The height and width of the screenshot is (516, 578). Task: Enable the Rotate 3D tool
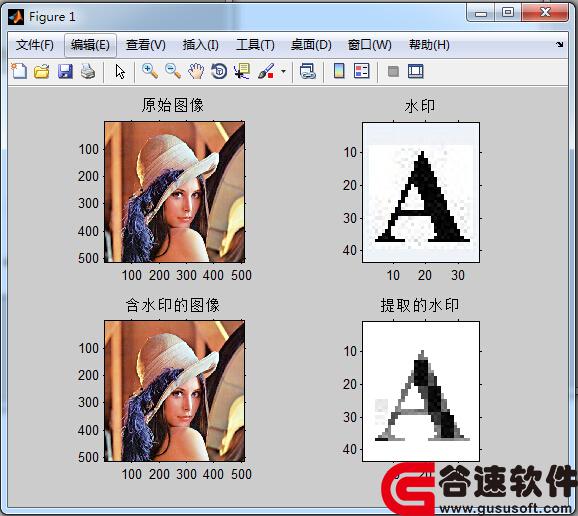pyautogui.click(x=219, y=71)
